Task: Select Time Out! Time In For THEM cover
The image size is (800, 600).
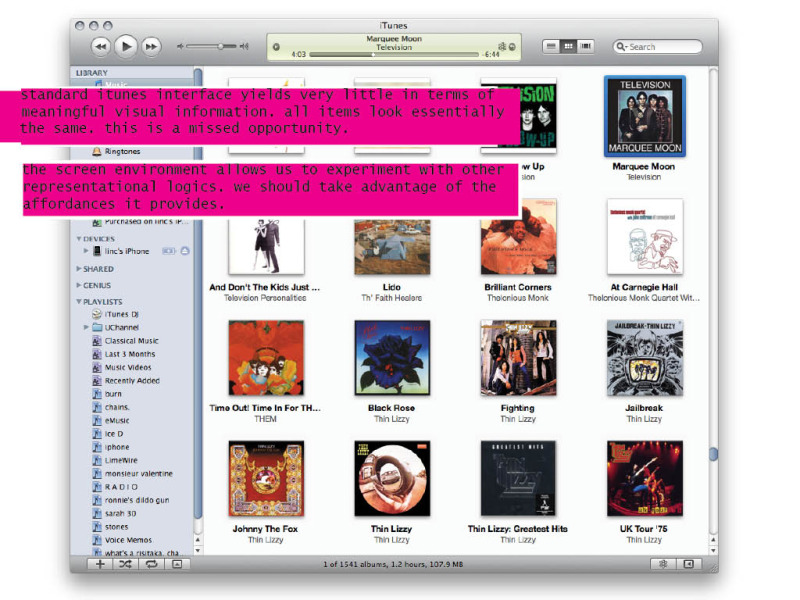Action: coord(266,358)
